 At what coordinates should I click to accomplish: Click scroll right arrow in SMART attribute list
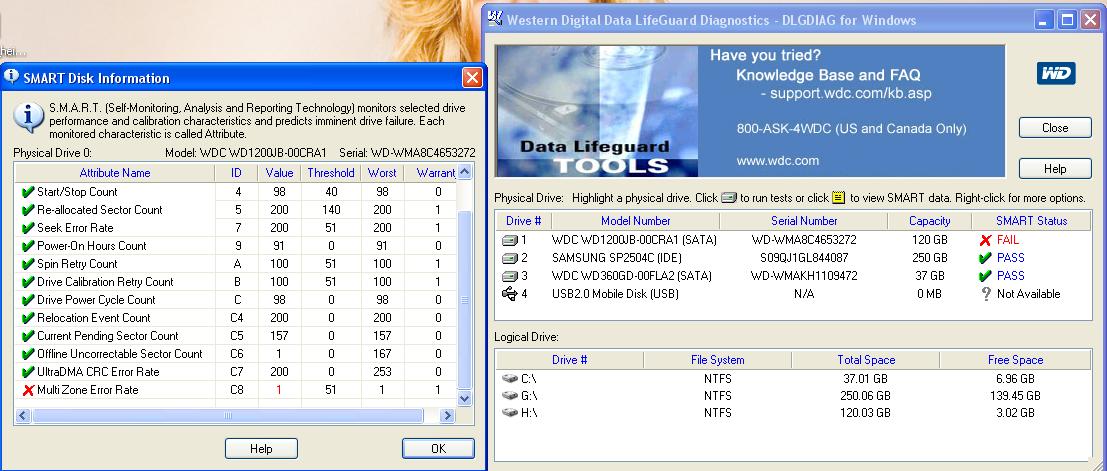446,416
